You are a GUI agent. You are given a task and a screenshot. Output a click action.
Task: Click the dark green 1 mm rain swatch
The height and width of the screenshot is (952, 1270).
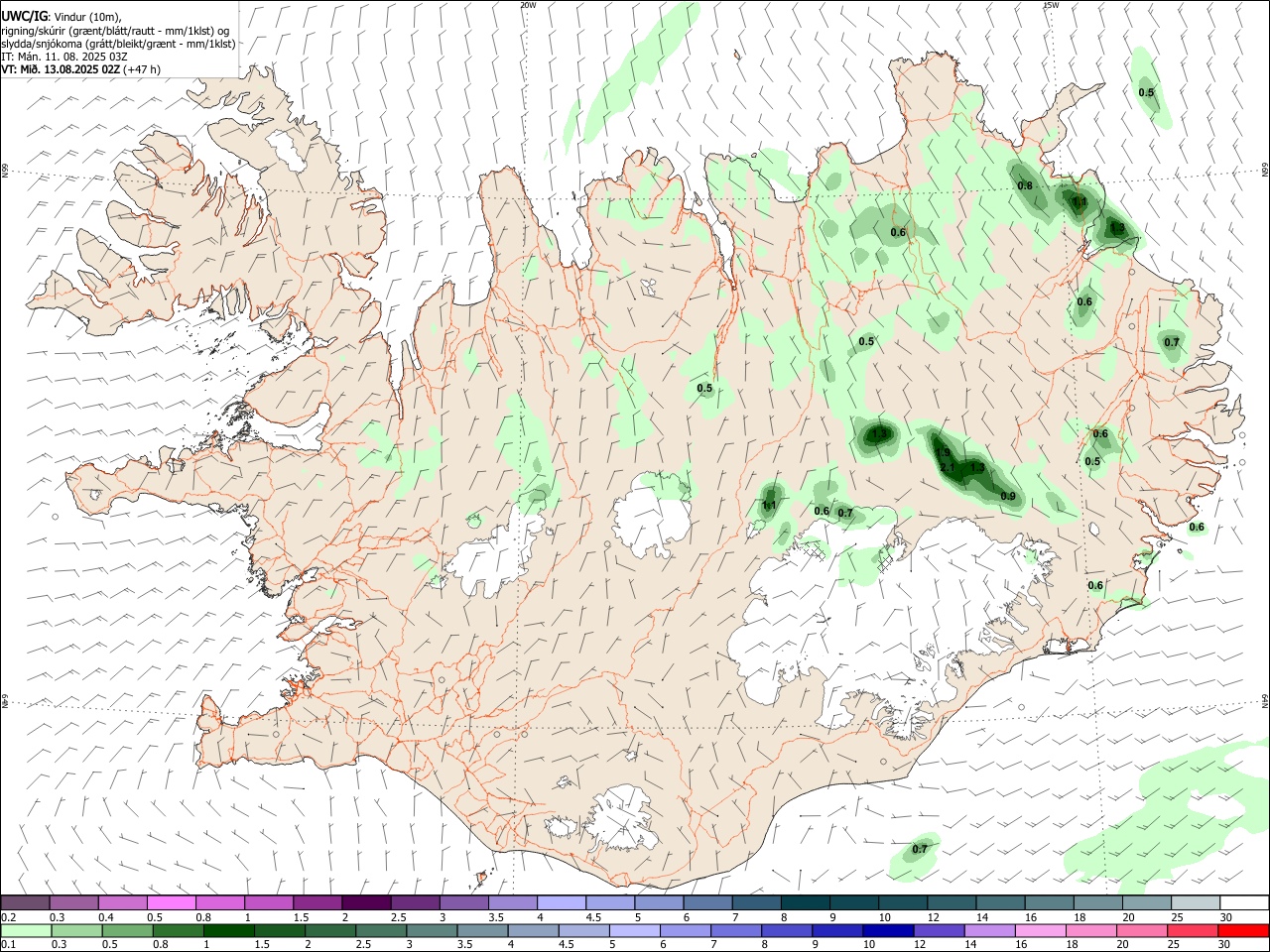[228, 931]
